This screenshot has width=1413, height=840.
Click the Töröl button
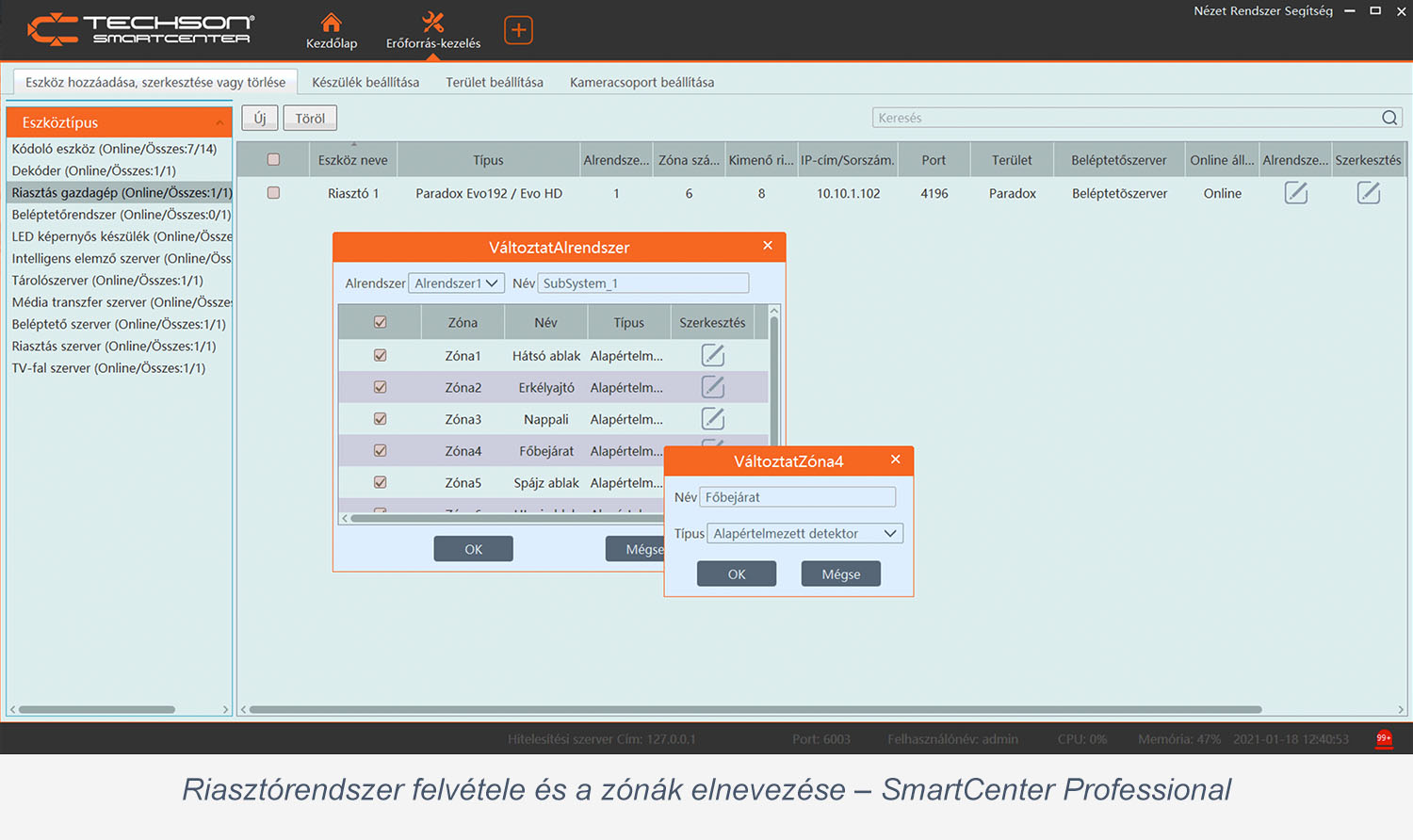click(x=310, y=119)
